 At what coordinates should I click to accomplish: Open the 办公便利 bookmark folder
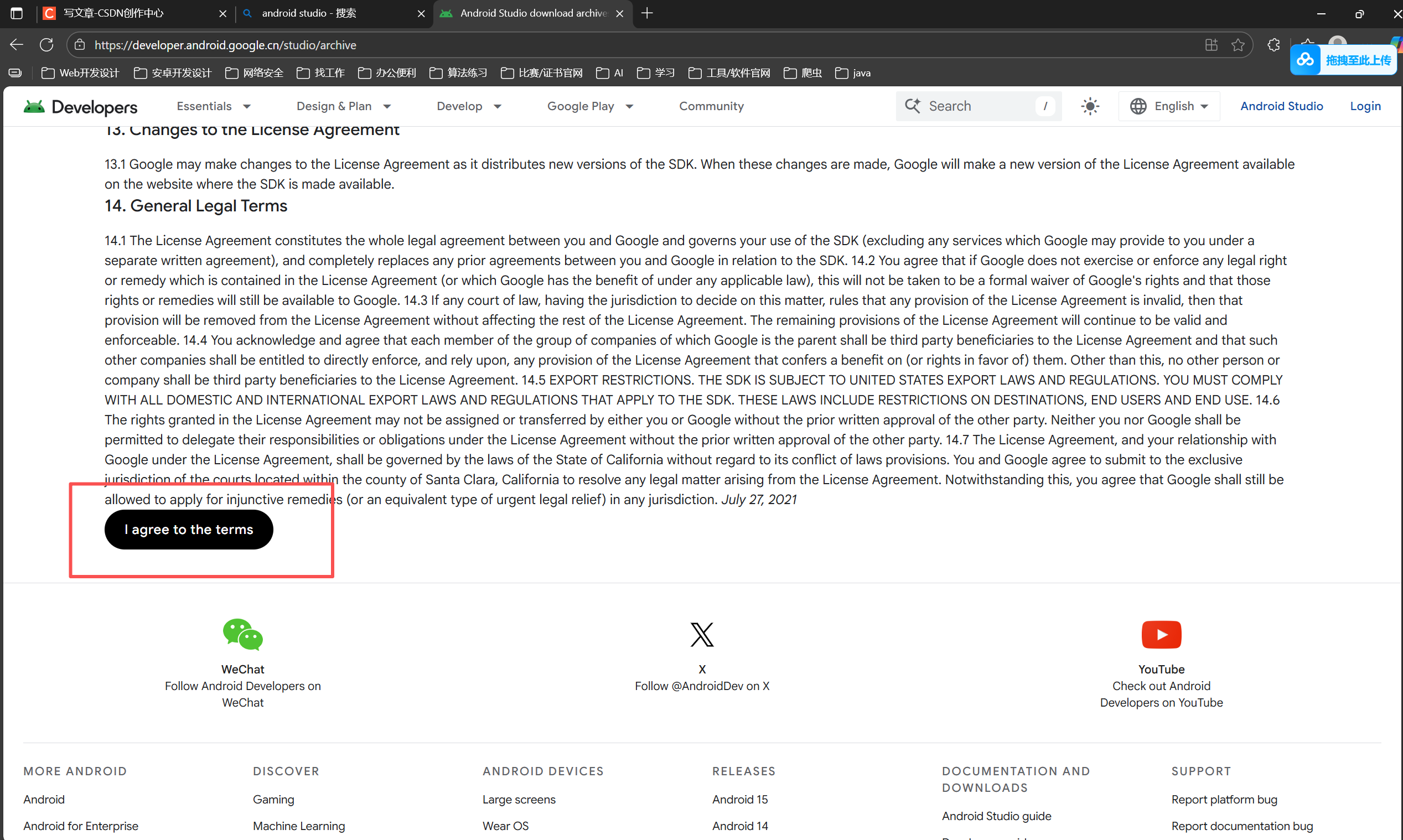click(387, 73)
